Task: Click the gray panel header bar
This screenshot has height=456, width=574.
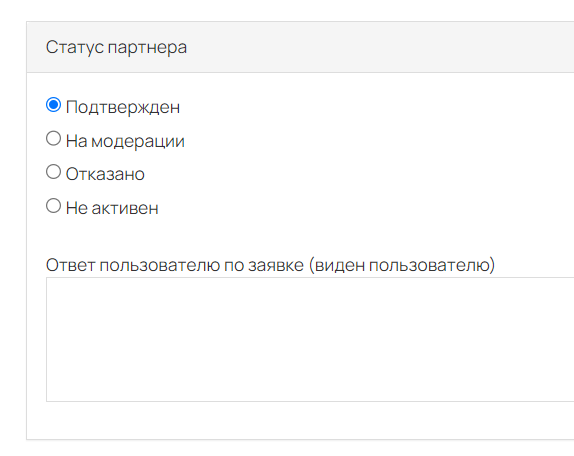Action: pyautogui.click(x=300, y=47)
